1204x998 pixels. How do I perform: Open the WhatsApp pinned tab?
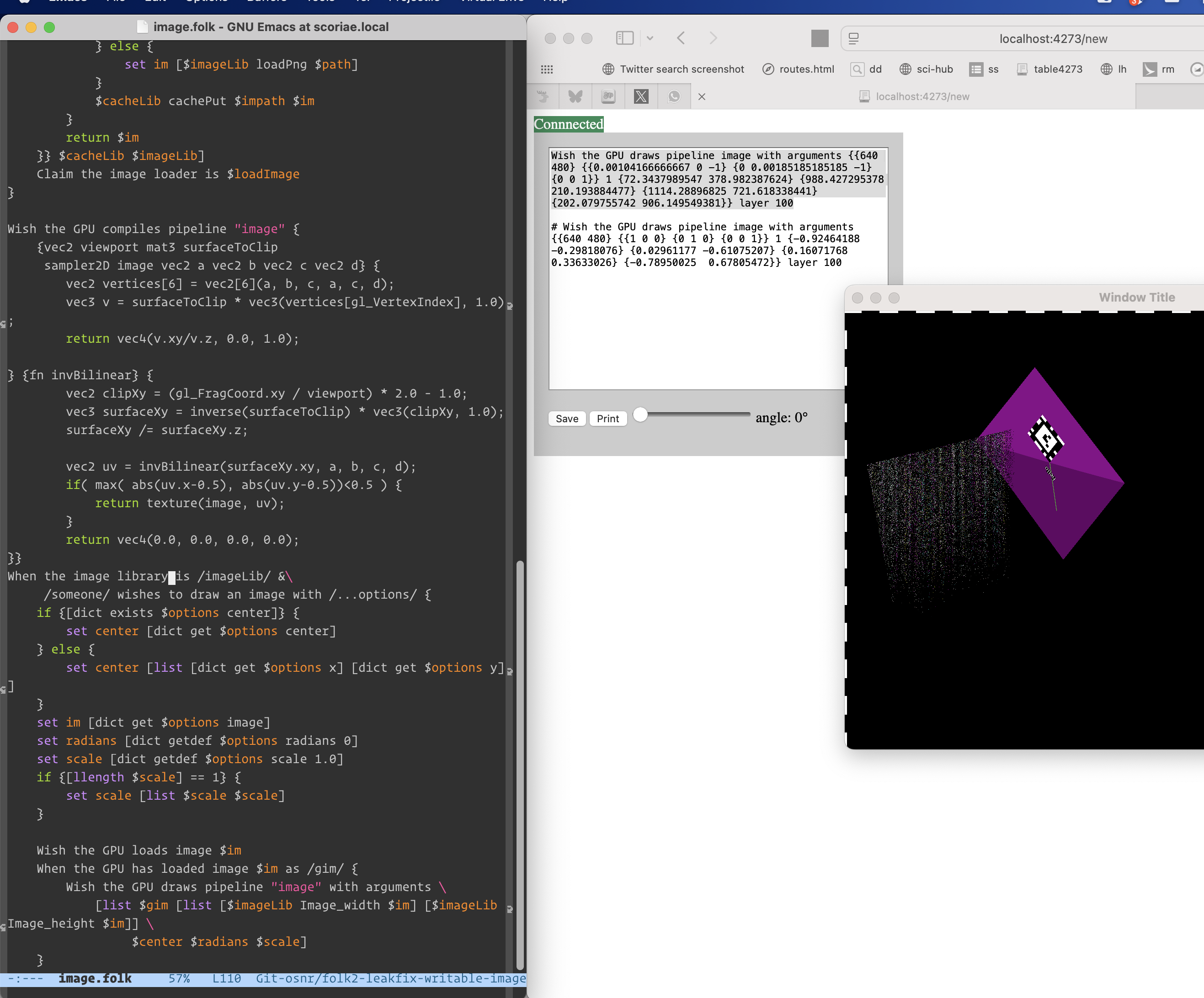(674, 96)
